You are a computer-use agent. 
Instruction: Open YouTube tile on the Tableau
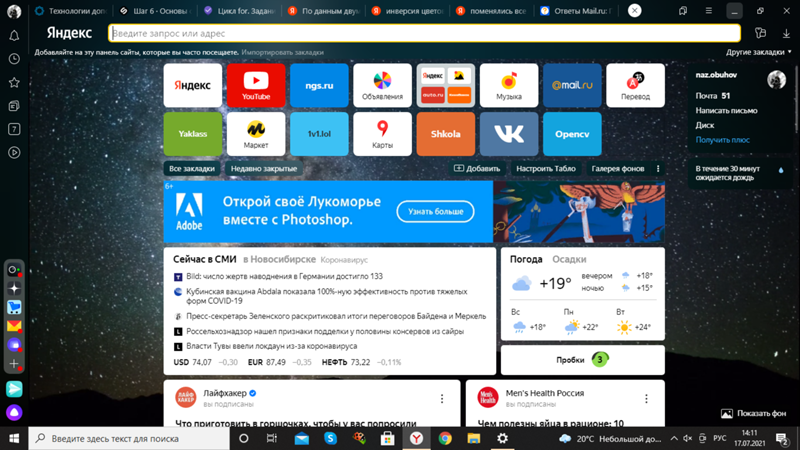[x=256, y=85]
